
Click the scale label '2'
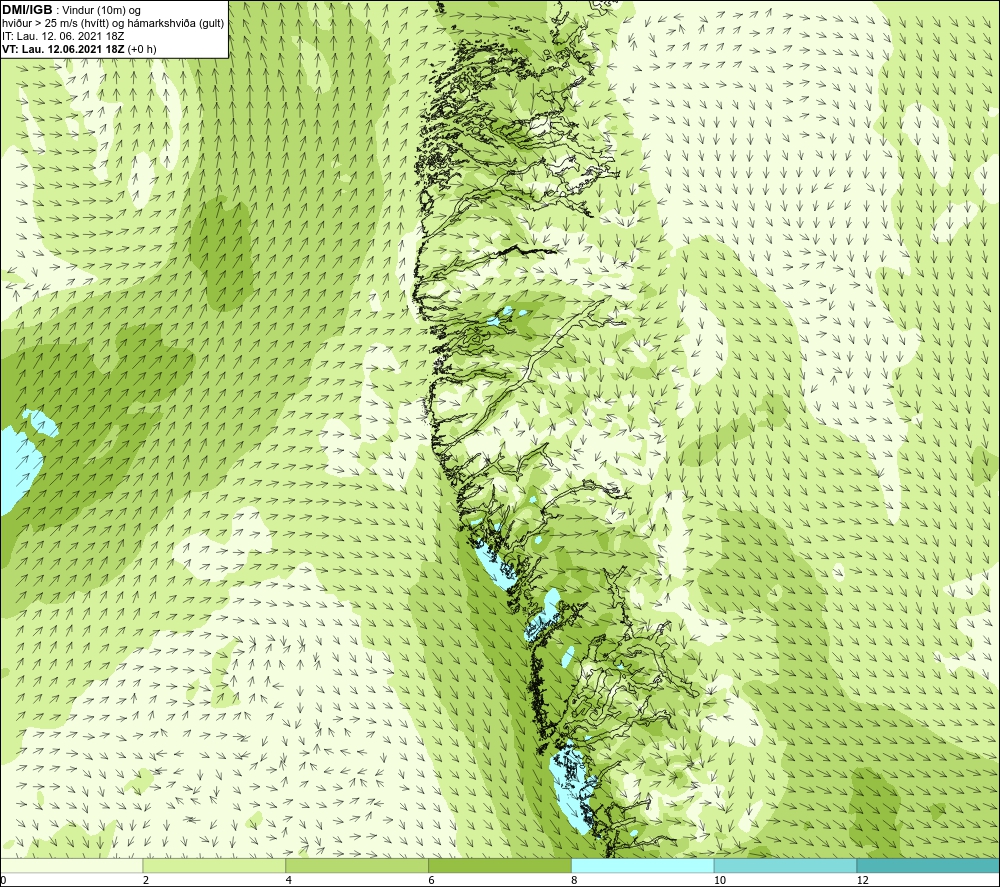tap(146, 881)
